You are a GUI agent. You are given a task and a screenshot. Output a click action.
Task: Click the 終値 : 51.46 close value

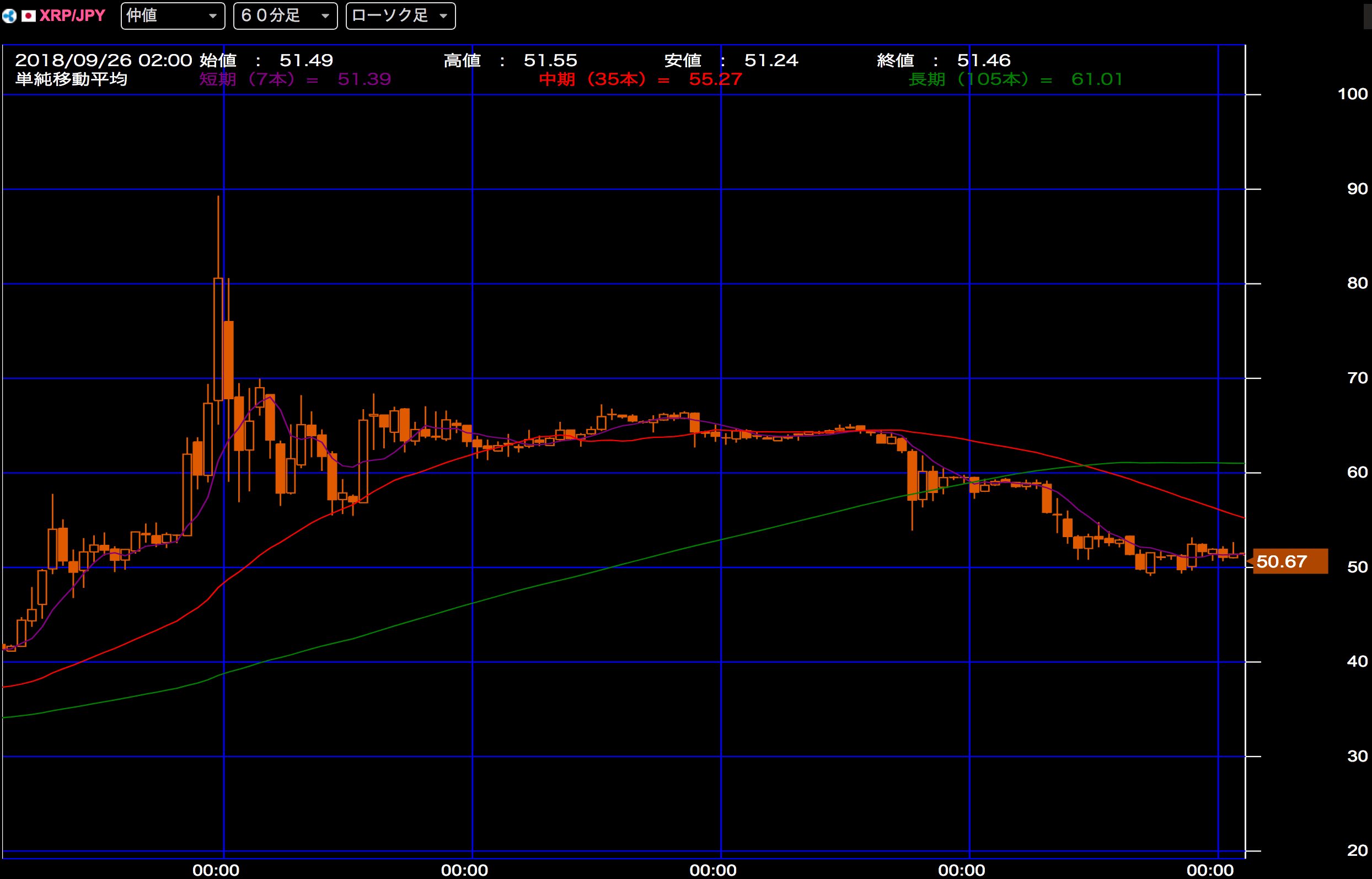944,60
